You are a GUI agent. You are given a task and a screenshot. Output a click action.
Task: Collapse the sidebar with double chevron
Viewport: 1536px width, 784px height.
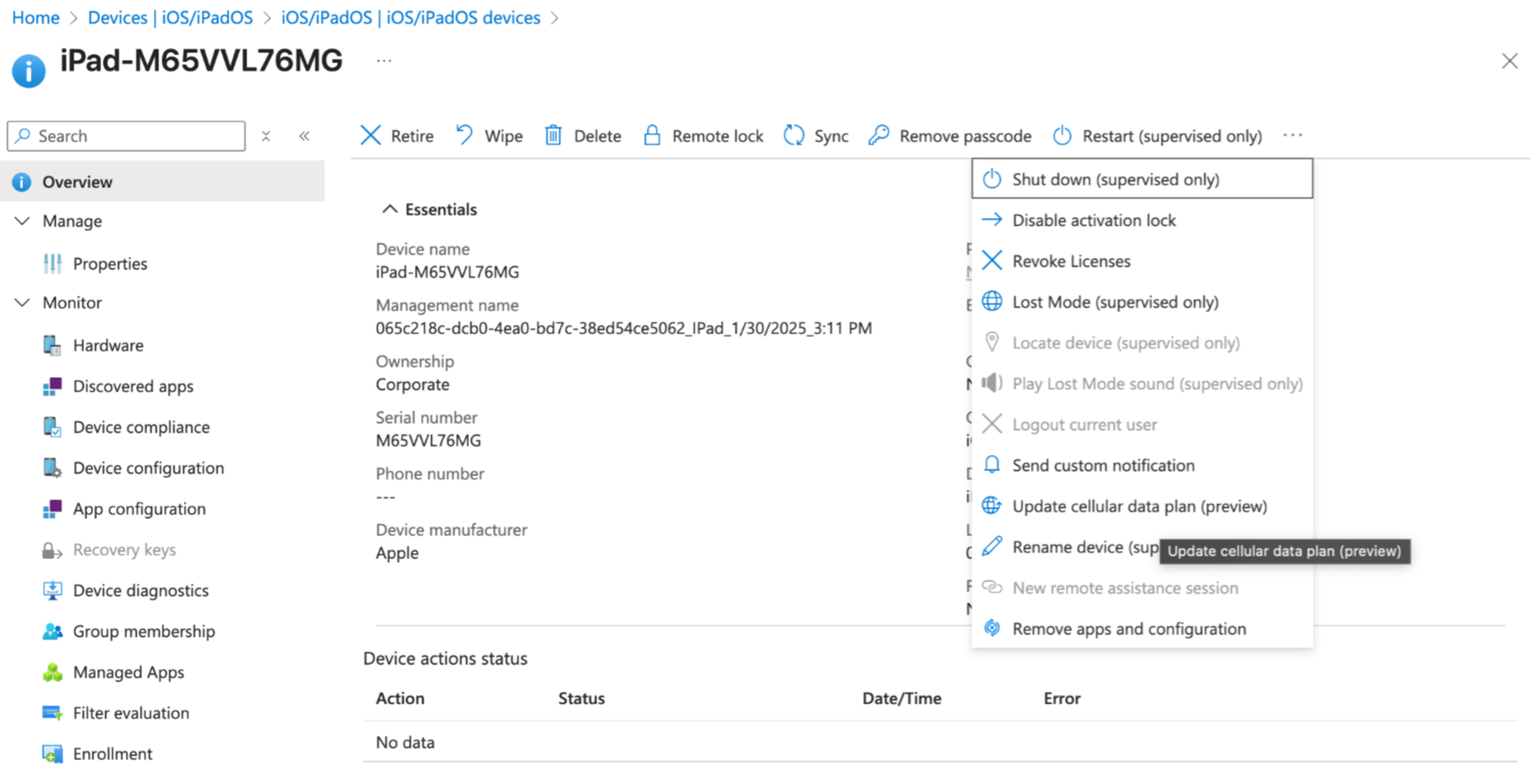point(304,136)
